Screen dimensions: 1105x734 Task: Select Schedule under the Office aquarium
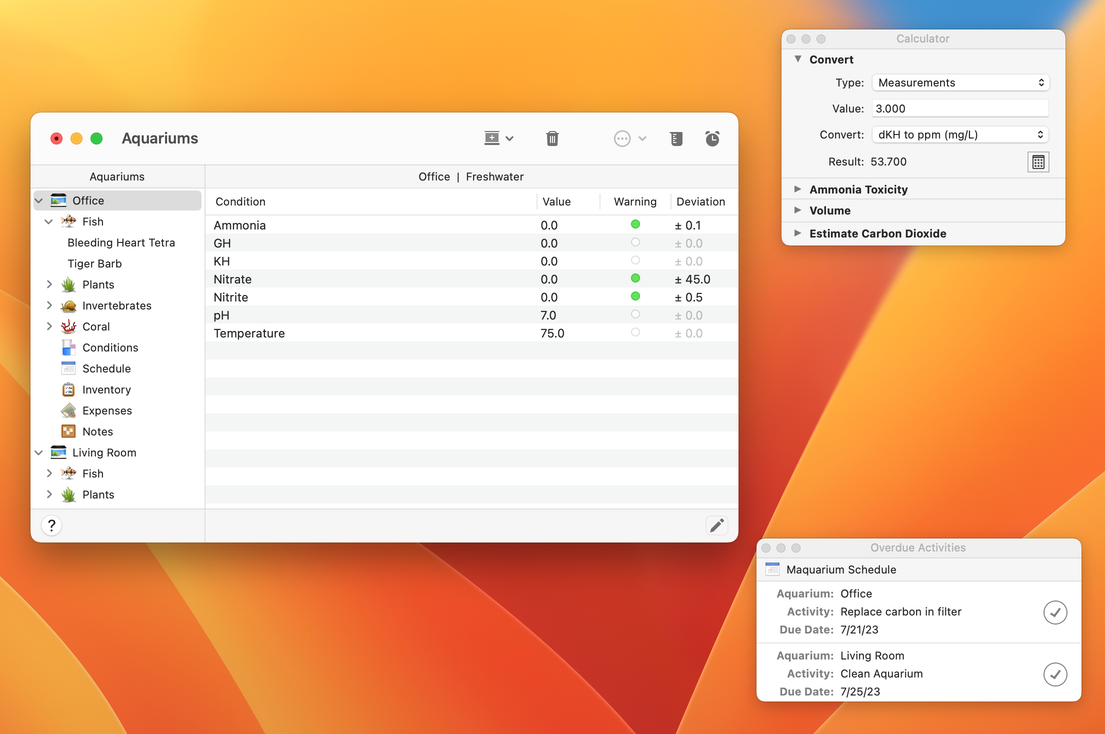point(106,369)
